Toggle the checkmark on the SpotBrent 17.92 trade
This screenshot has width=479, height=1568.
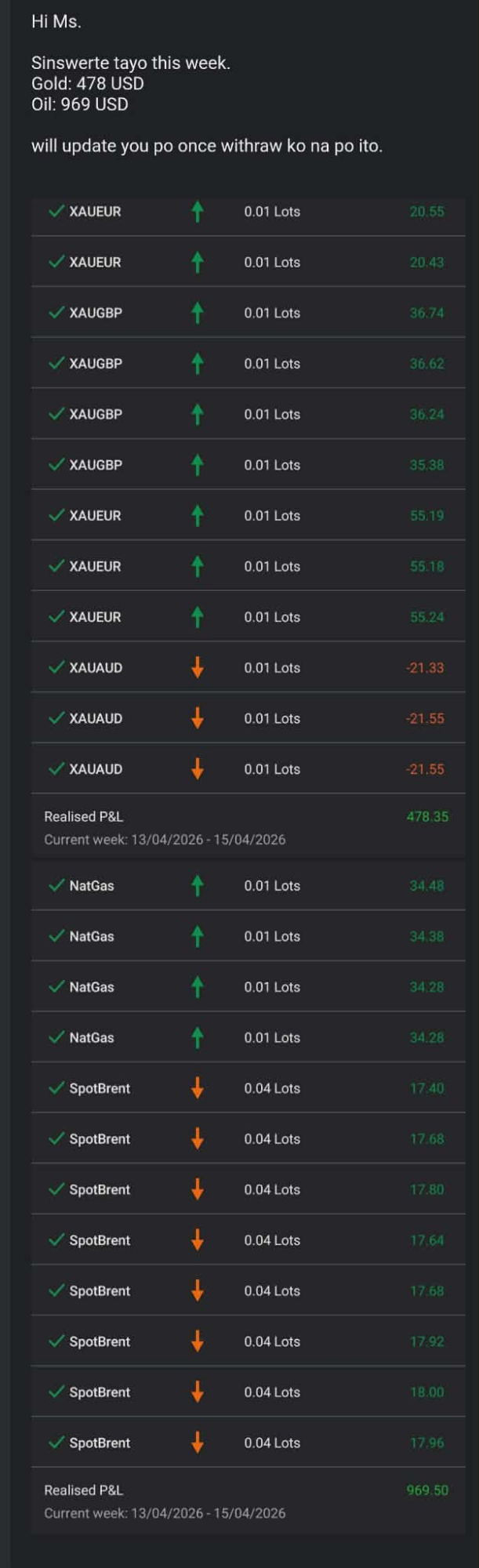[56, 1341]
